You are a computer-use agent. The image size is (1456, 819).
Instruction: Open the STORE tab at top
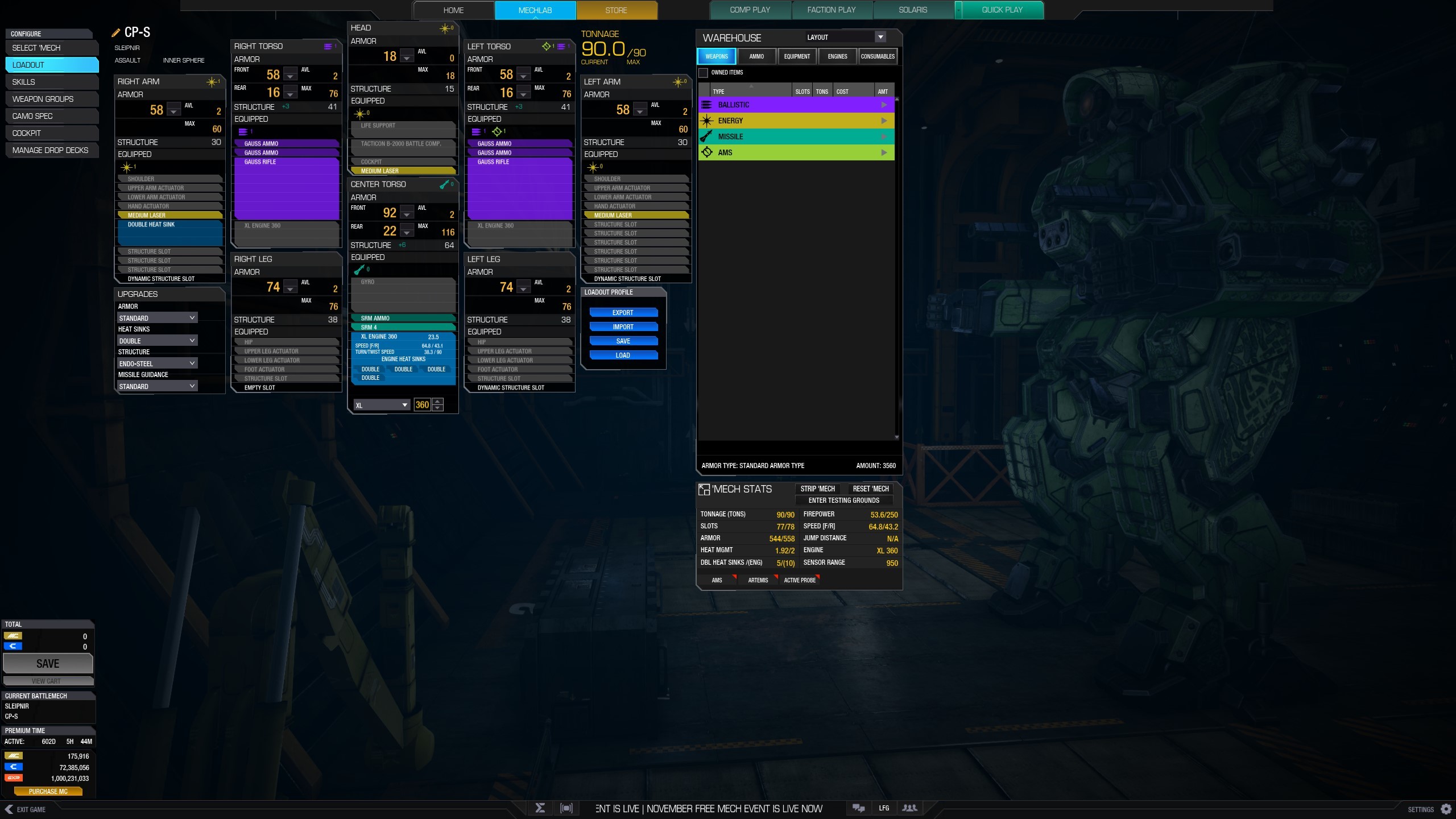pos(616,10)
